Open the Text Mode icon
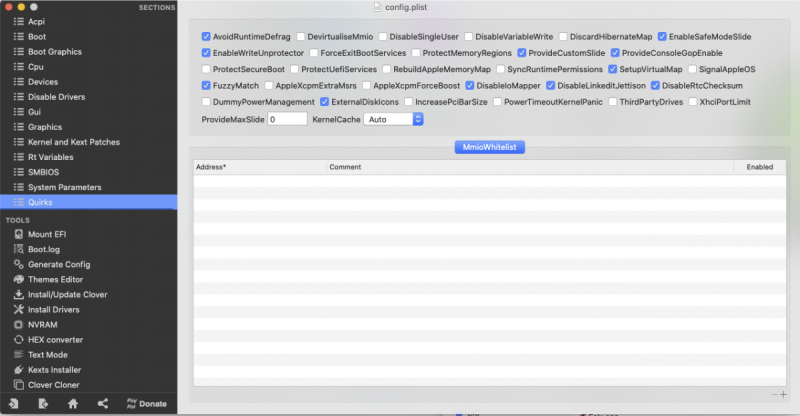 pyautogui.click(x=19, y=355)
